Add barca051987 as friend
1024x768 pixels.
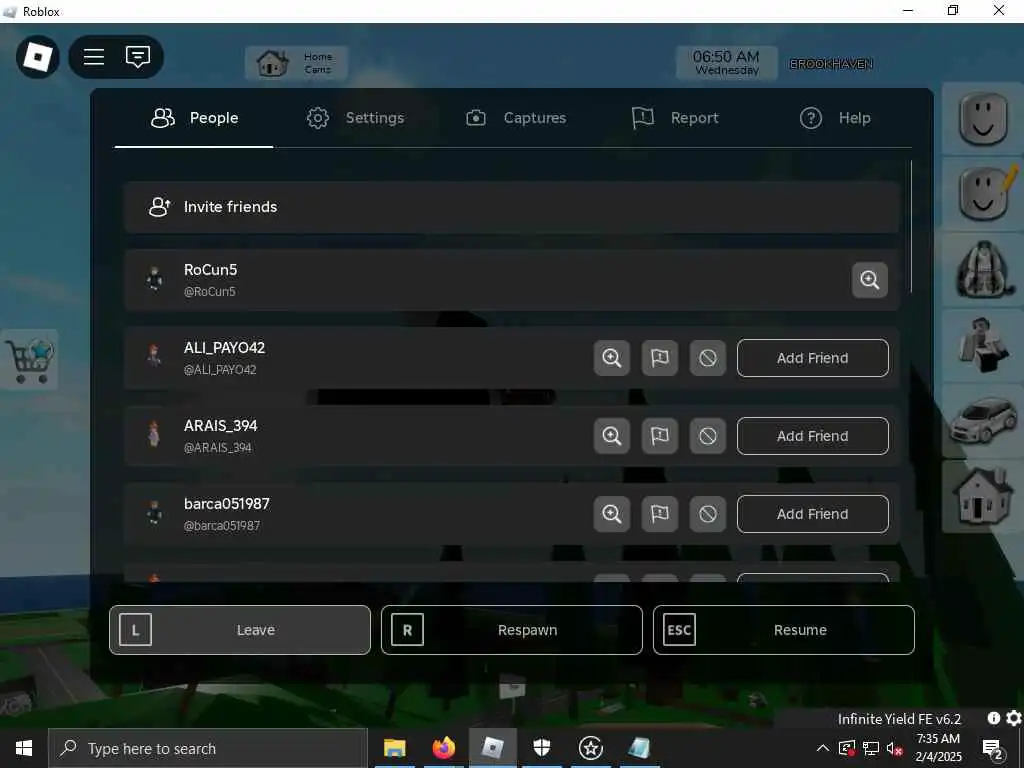812,514
